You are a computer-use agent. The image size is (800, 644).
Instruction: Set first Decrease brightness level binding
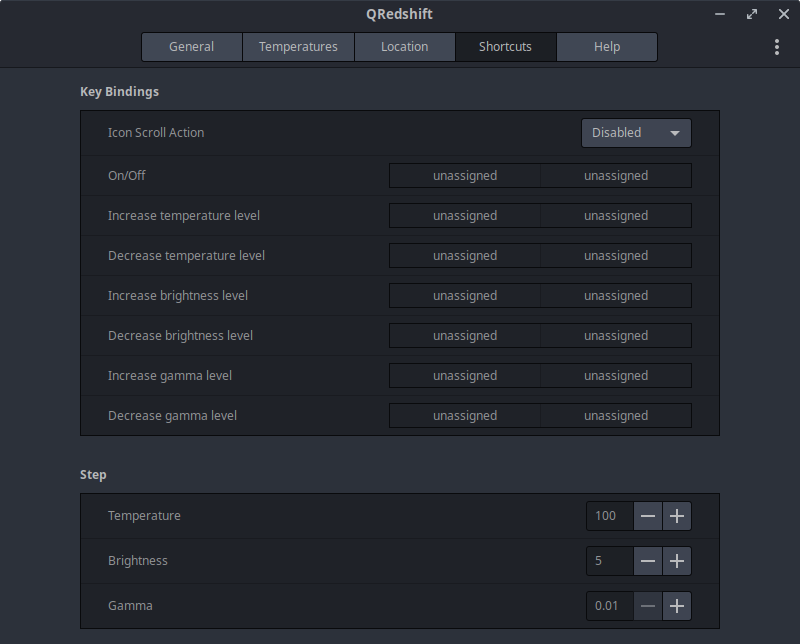[465, 336]
